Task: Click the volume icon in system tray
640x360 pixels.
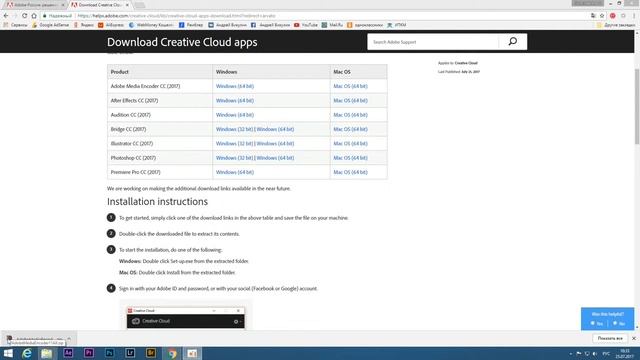Action: [595, 353]
